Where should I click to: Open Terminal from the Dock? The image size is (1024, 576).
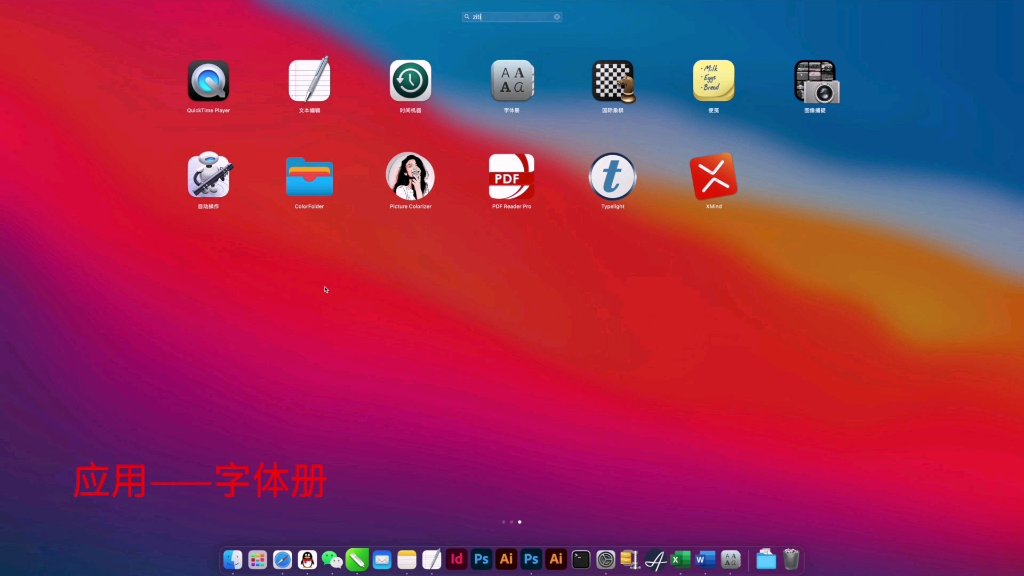[x=581, y=560]
